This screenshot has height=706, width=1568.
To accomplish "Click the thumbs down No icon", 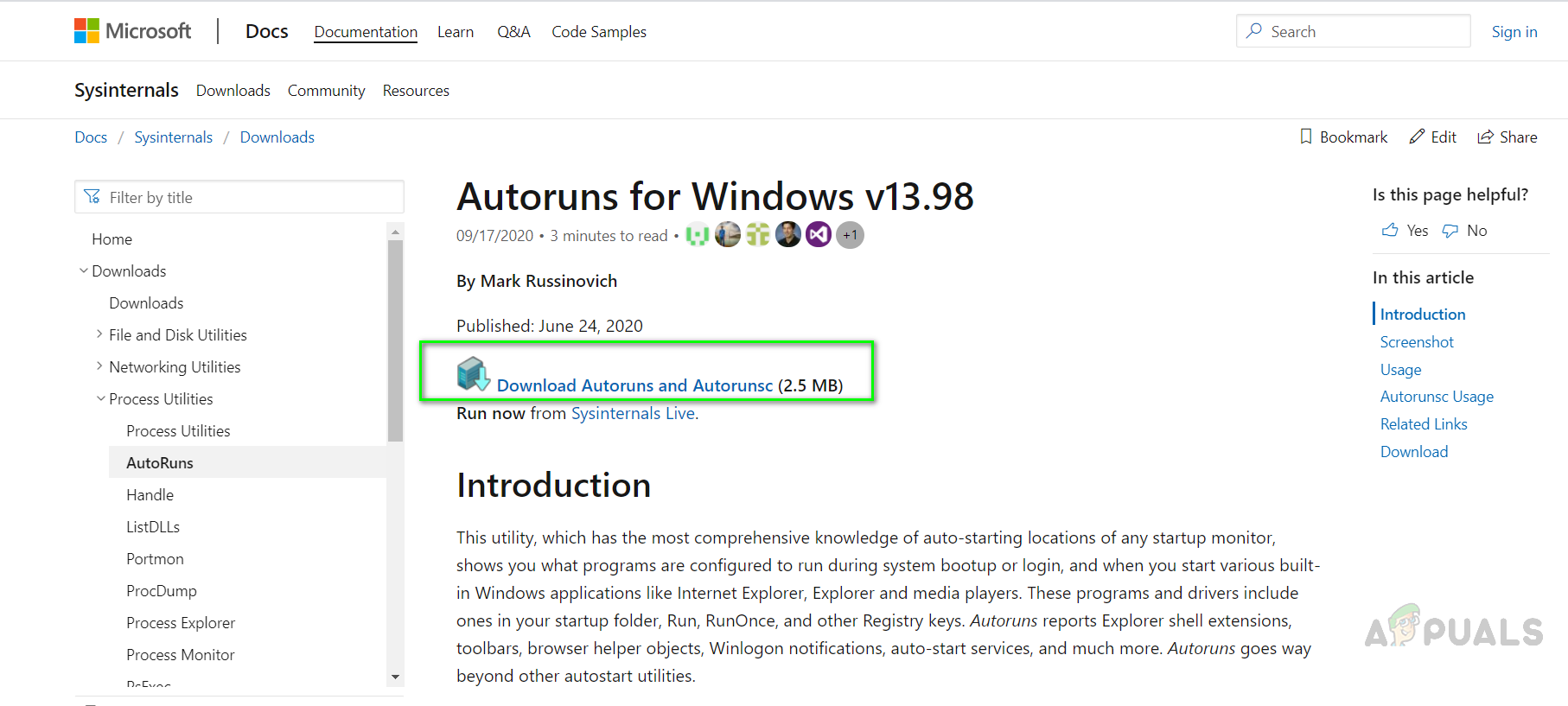I will (1450, 230).
